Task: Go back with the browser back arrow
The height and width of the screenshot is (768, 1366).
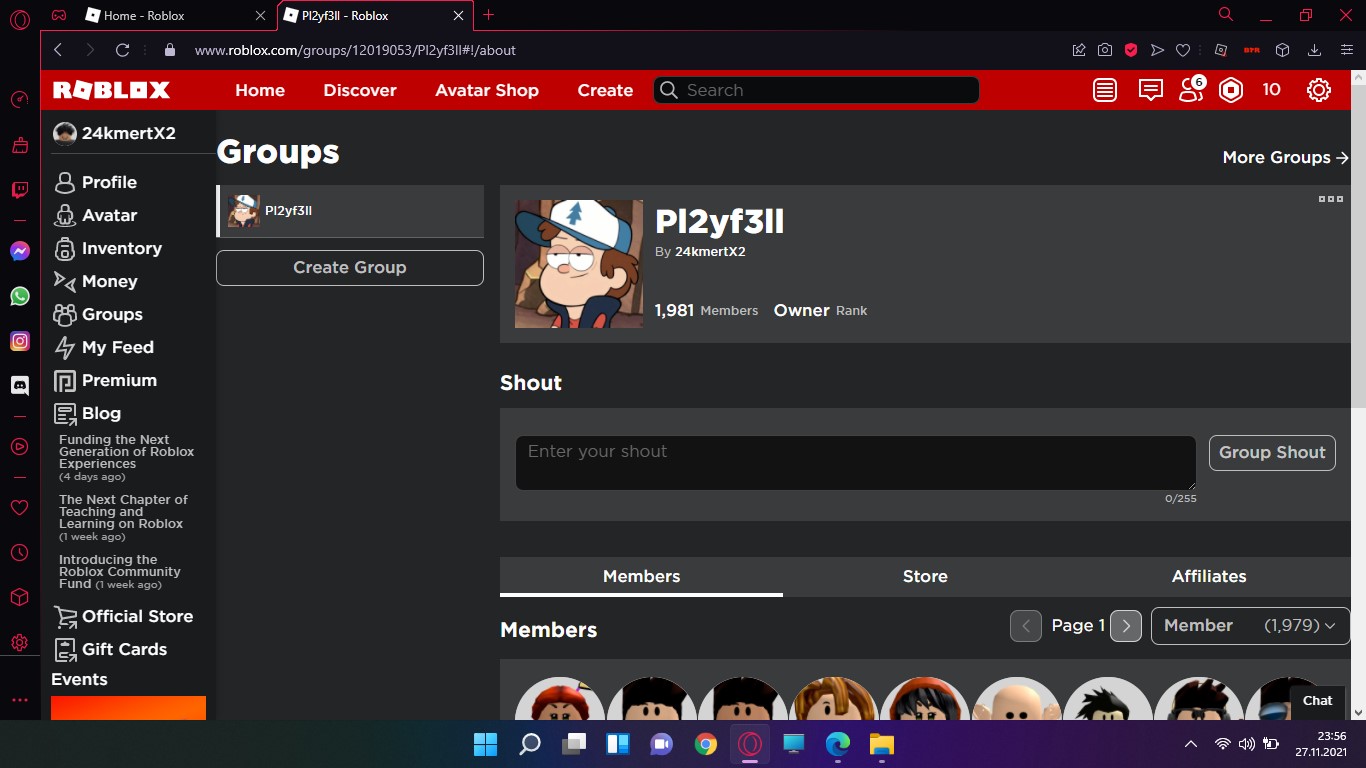Action: tap(58, 50)
